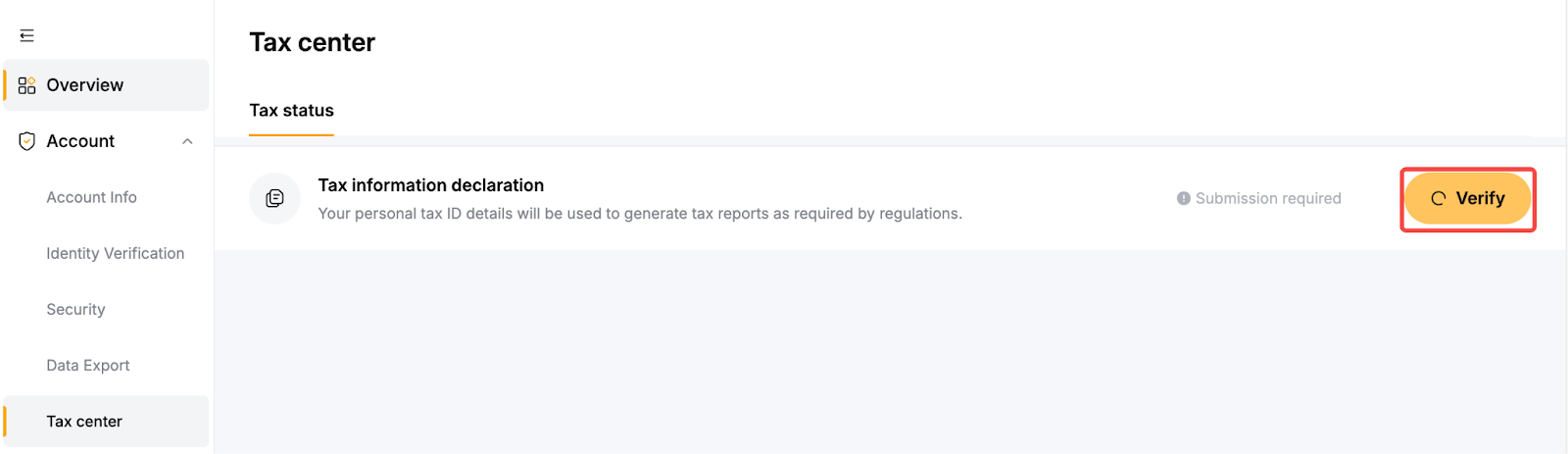This screenshot has width=1568, height=454.
Task: Collapse the Account submenu chevron
Action: point(187,141)
